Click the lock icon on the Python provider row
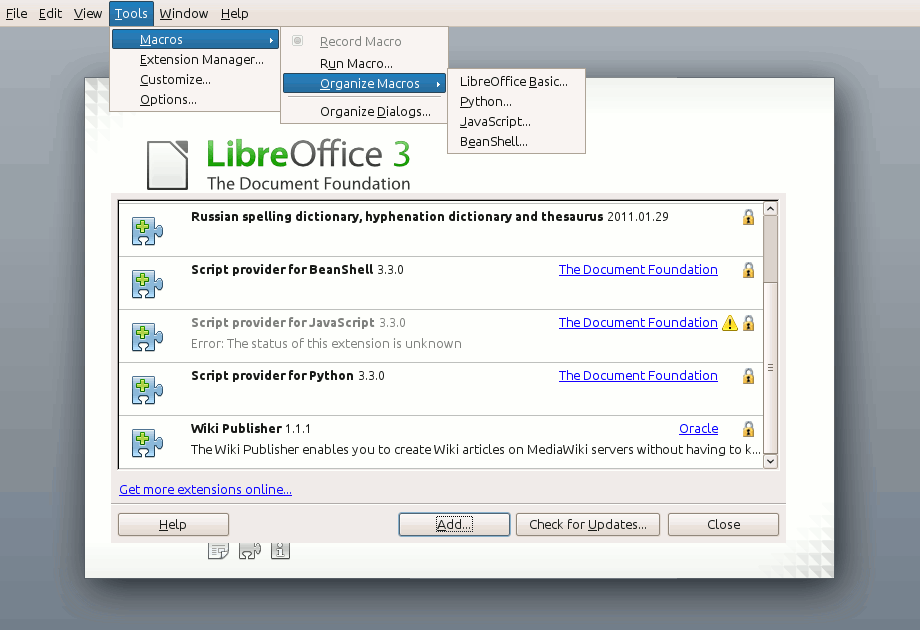This screenshot has width=920, height=630. click(748, 376)
